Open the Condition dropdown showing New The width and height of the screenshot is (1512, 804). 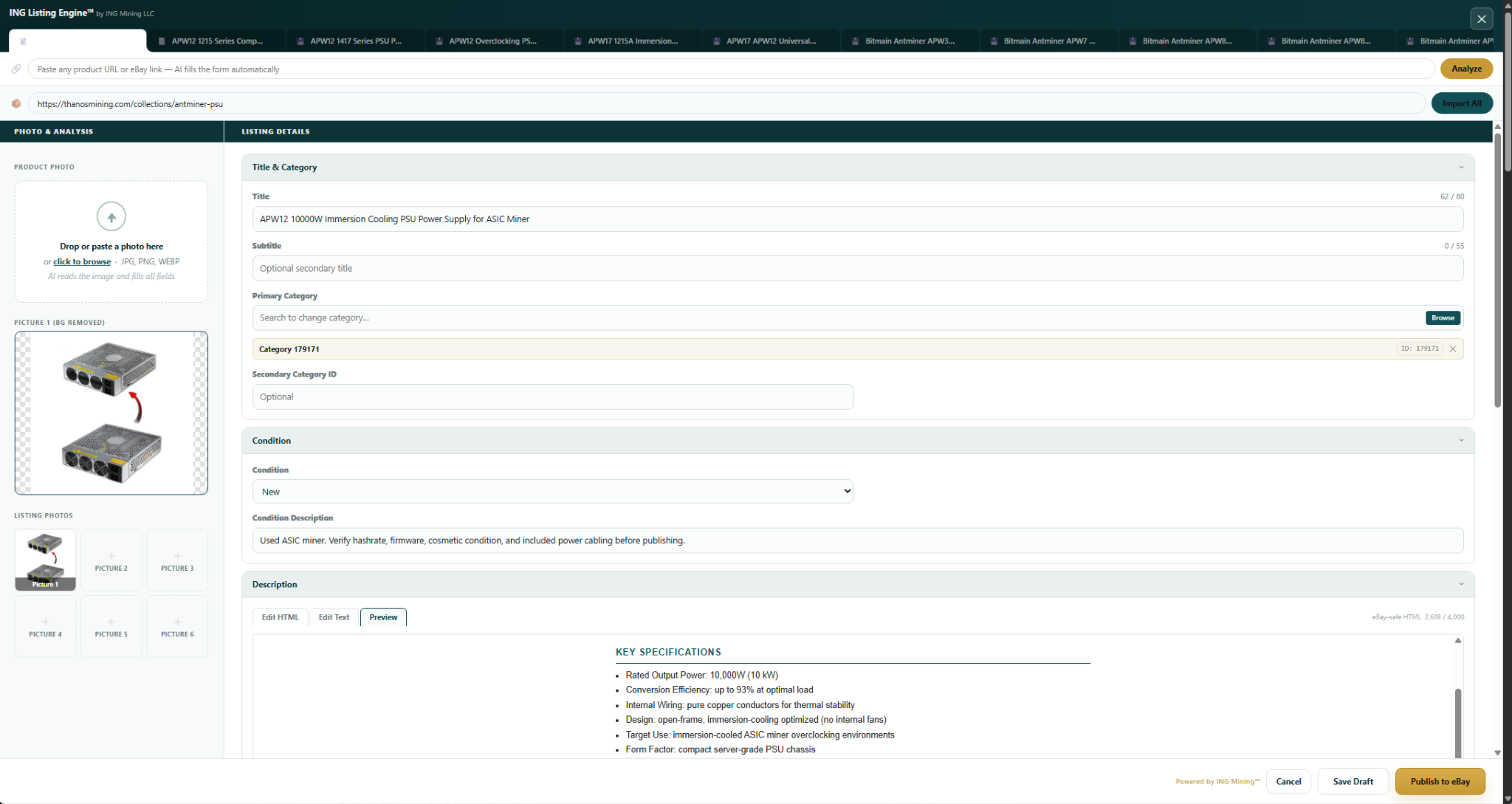553,492
